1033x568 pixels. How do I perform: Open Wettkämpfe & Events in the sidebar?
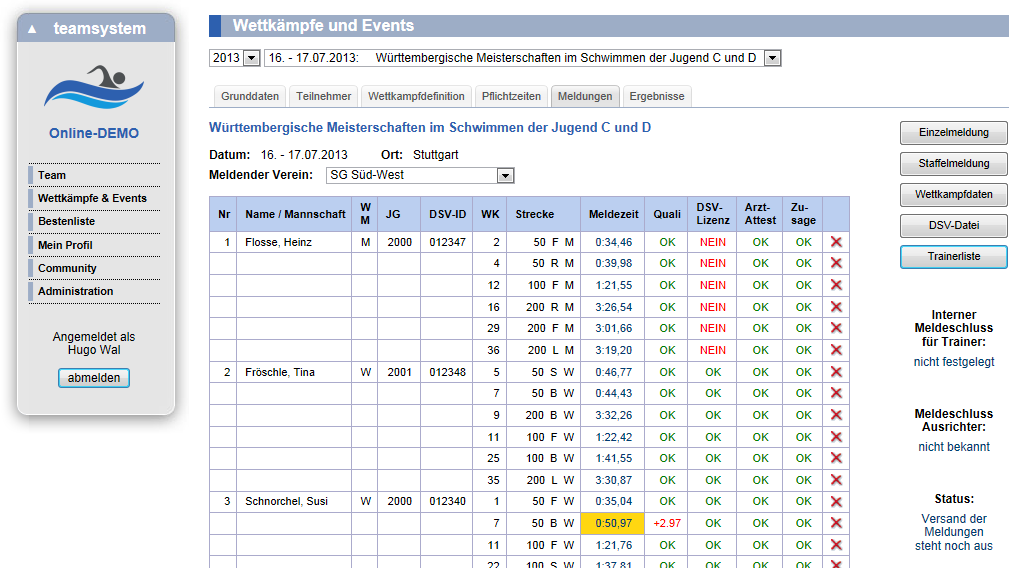pyautogui.click(x=94, y=198)
